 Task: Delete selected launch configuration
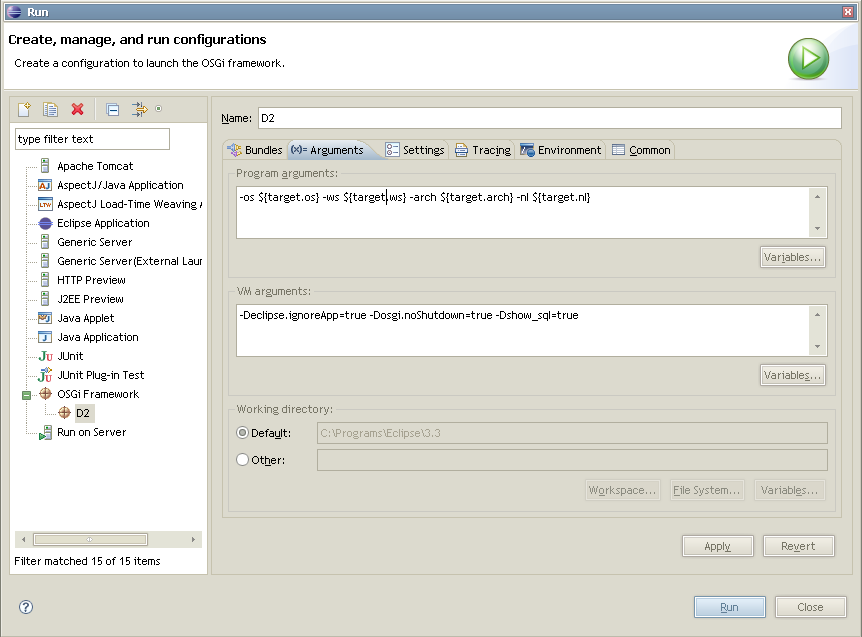click(78, 109)
